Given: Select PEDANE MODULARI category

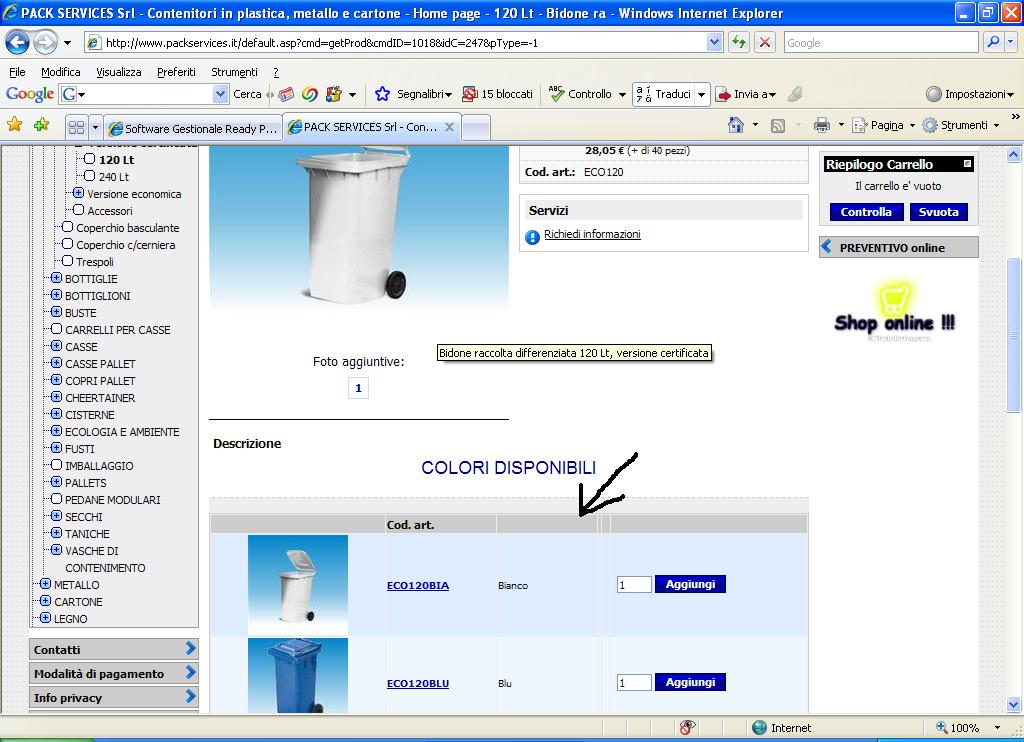Looking at the screenshot, I should [x=112, y=500].
